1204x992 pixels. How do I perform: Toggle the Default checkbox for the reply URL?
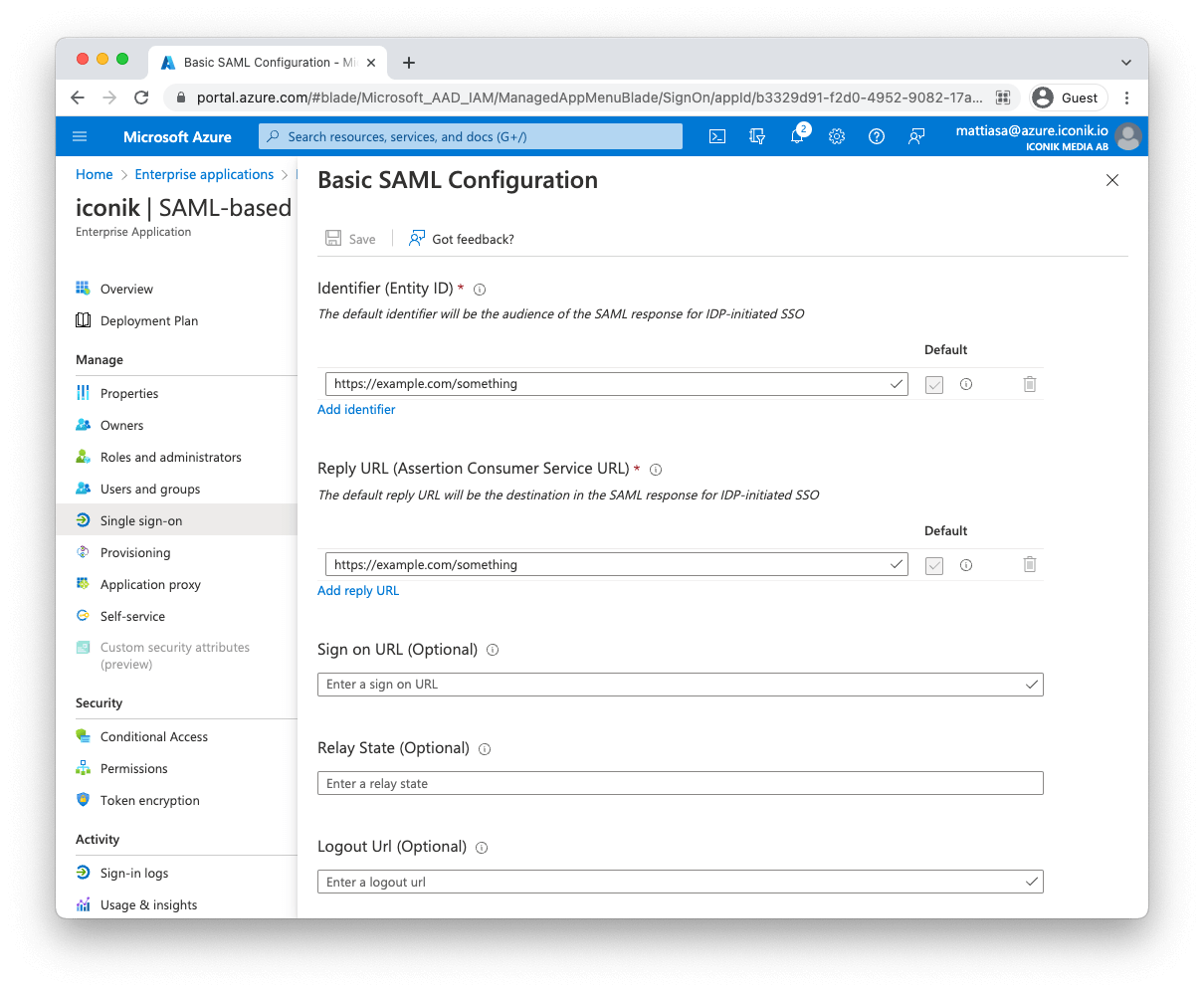tap(933, 564)
